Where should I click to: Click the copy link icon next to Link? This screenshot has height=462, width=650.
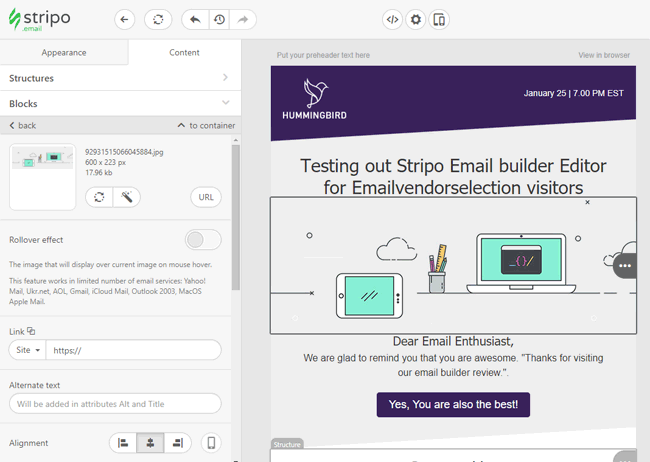coord(31,331)
